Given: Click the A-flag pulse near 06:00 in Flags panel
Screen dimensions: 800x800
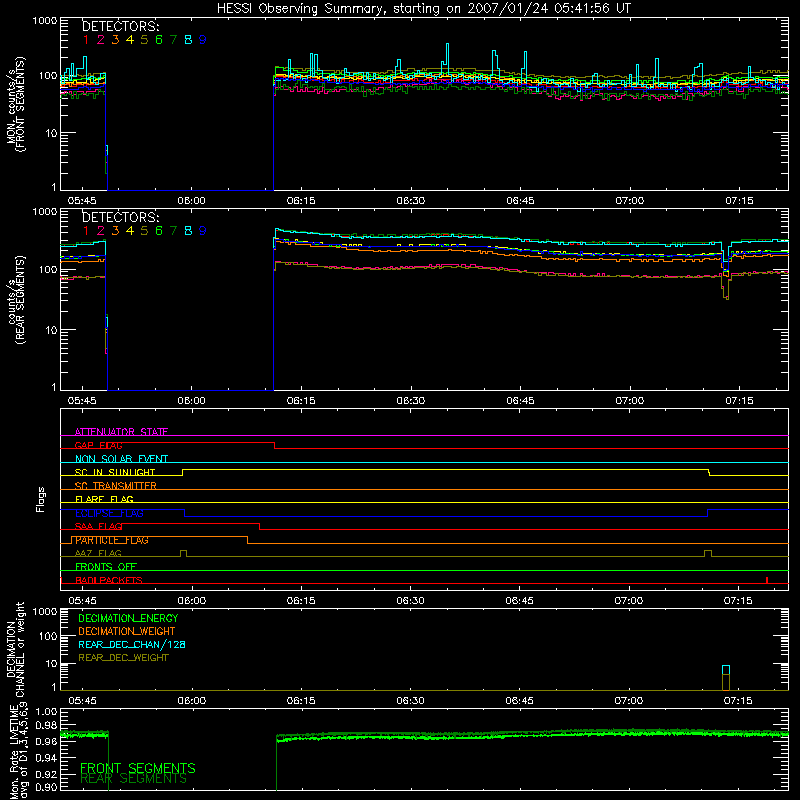Looking at the screenshot, I should (x=183, y=553).
